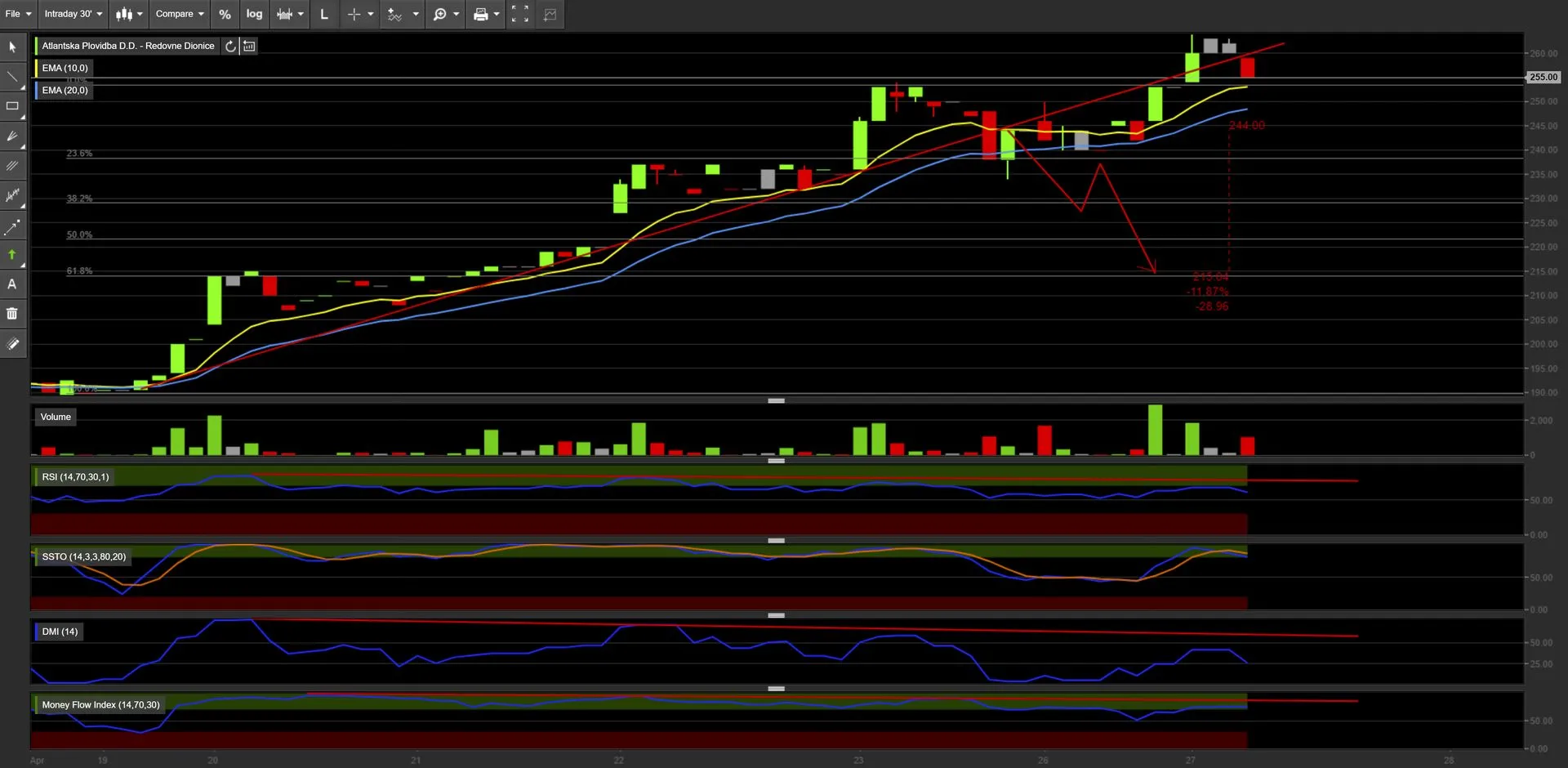Click the trash can delete tool
1568x768 pixels.
pyautogui.click(x=12, y=314)
